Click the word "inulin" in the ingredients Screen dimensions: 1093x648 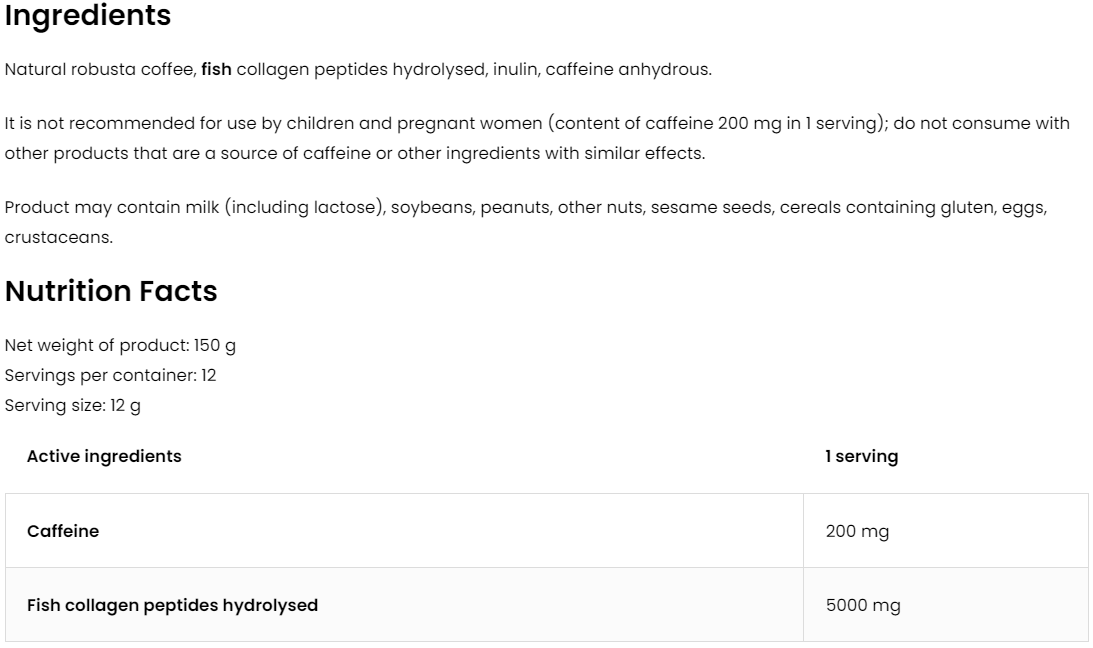click(x=514, y=70)
